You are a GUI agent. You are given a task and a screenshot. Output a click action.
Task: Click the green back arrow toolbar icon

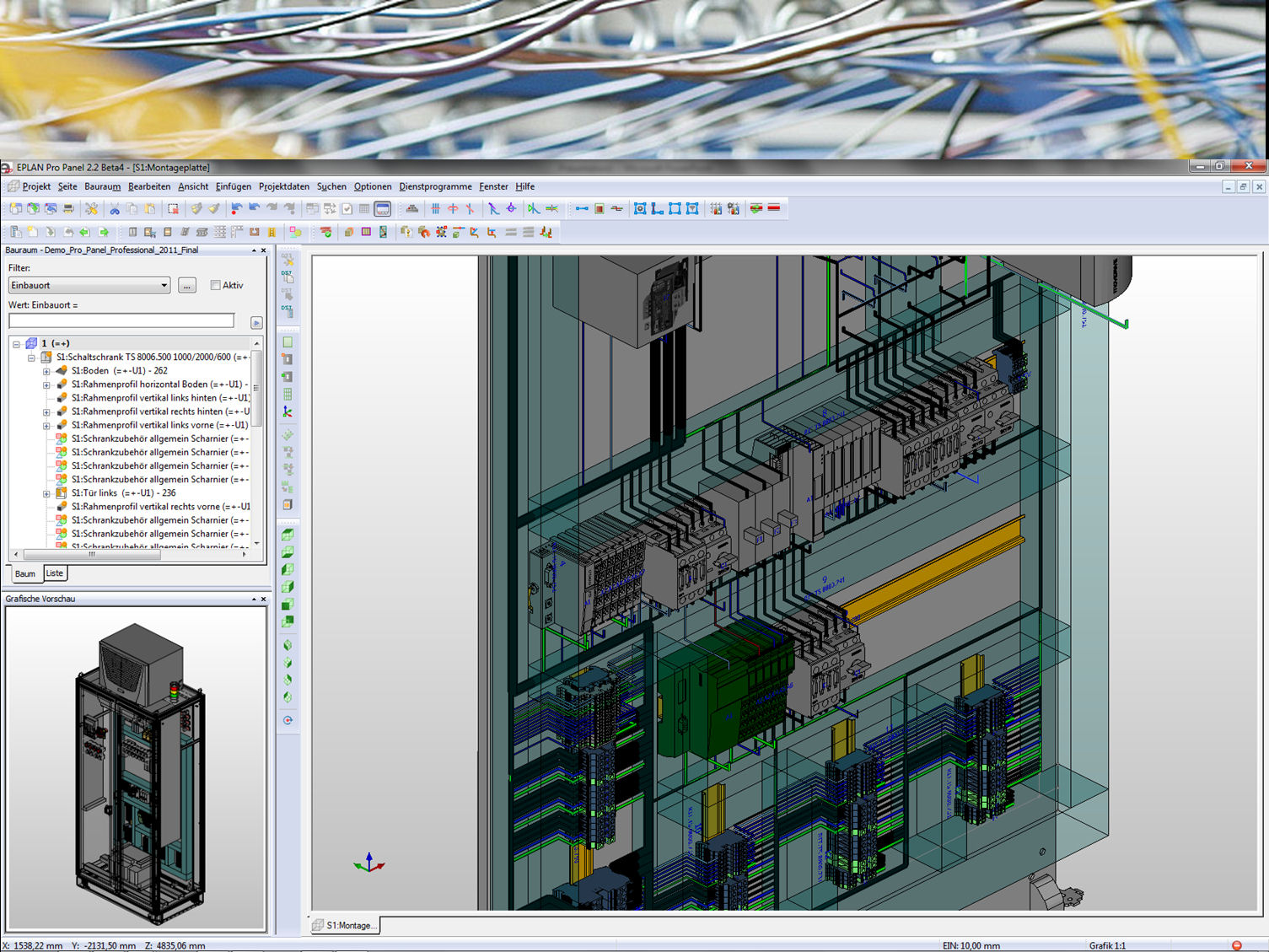[x=85, y=232]
